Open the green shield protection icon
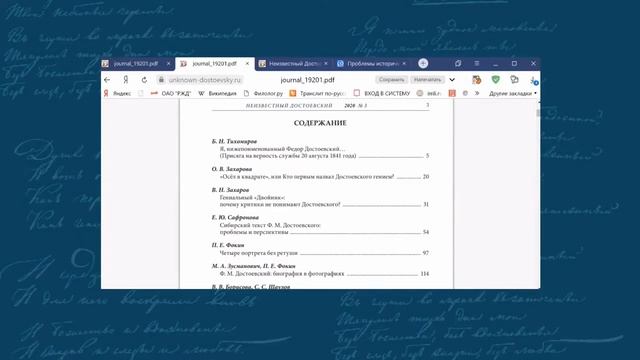Screen dimensions: 640x360 496,80
